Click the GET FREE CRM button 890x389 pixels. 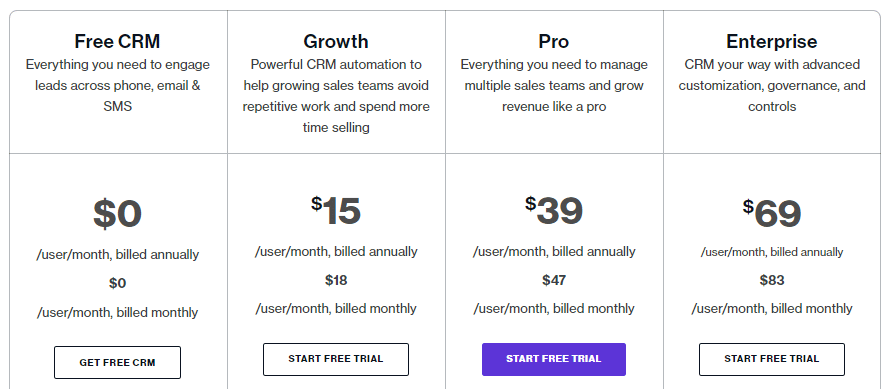pyautogui.click(x=117, y=362)
